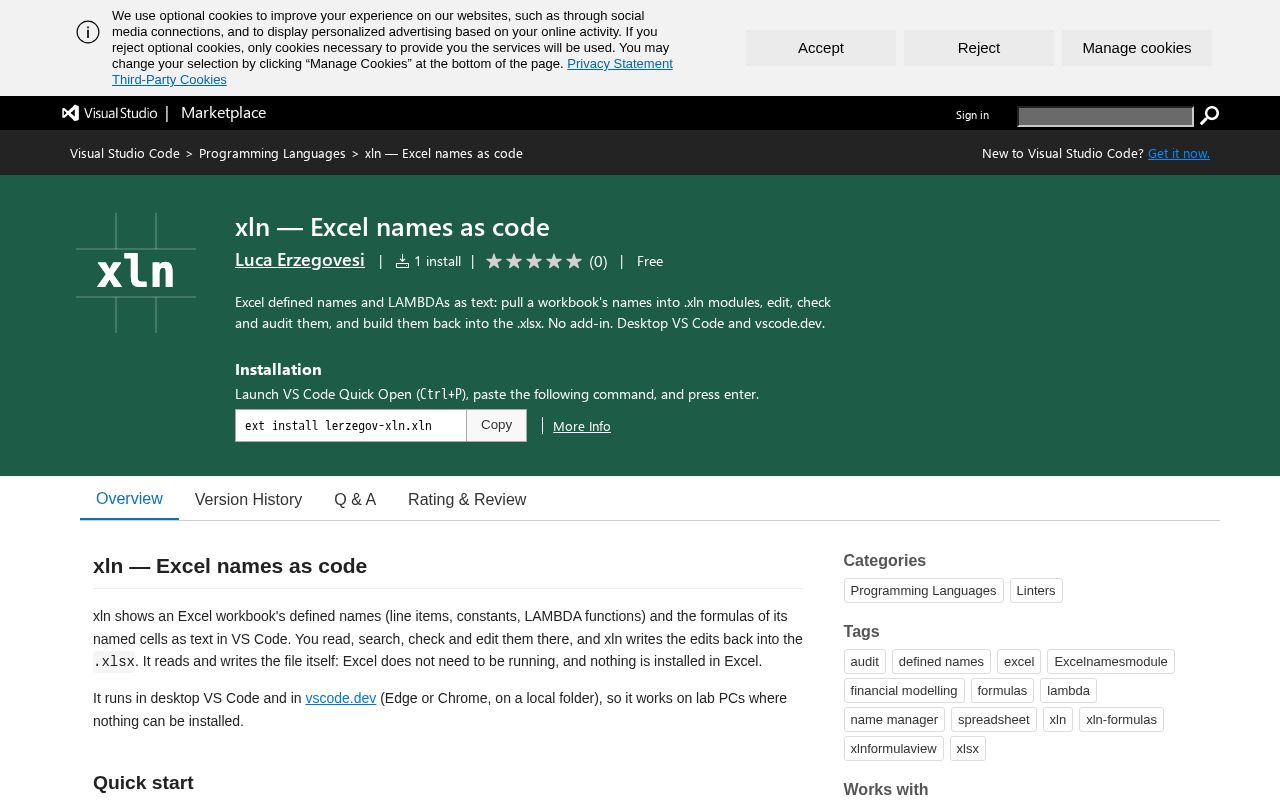Switch to the Version History tab
Image resolution: width=1280 pixels, height=800 pixels.
coord(248,500)
